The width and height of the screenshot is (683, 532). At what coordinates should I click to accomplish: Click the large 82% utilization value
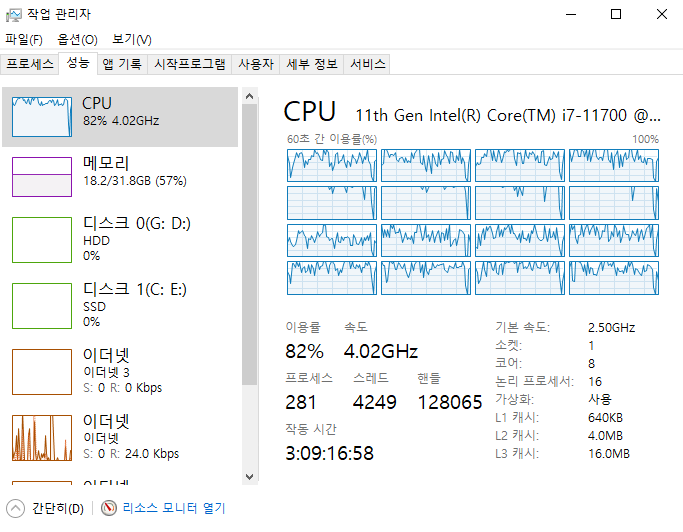304,351
